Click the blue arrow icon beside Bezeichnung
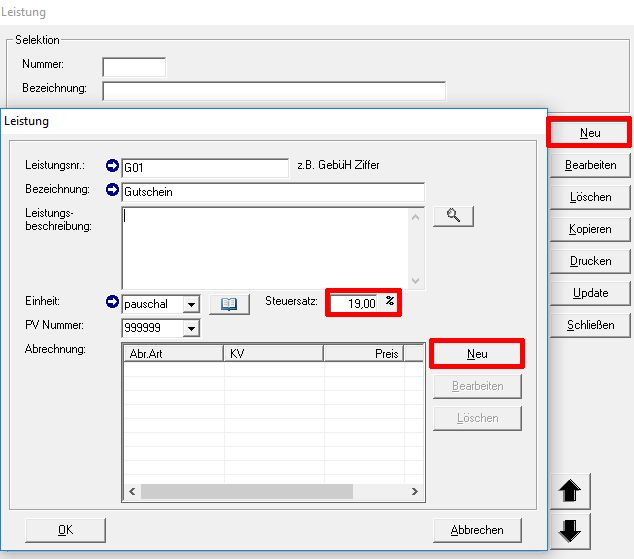 [x=112, y=190]
